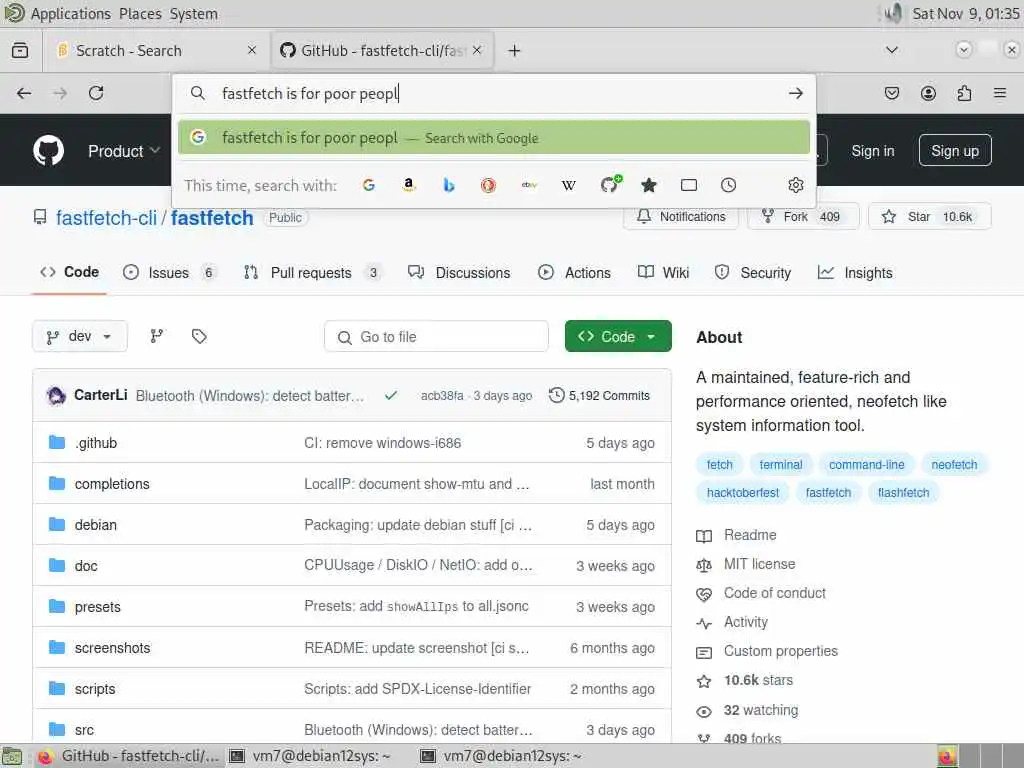The image size is (1024, 768).
Task: Expand the Product menu in the GitHub header
Action: point(124,151)
